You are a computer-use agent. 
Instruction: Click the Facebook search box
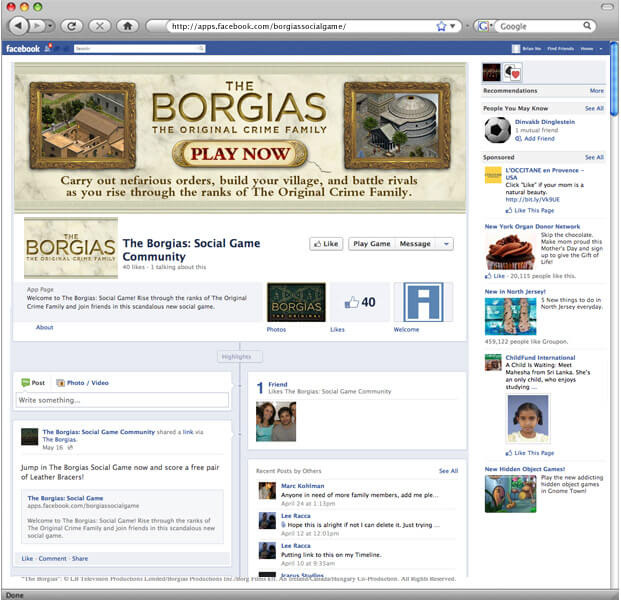(x=139, y=48)
